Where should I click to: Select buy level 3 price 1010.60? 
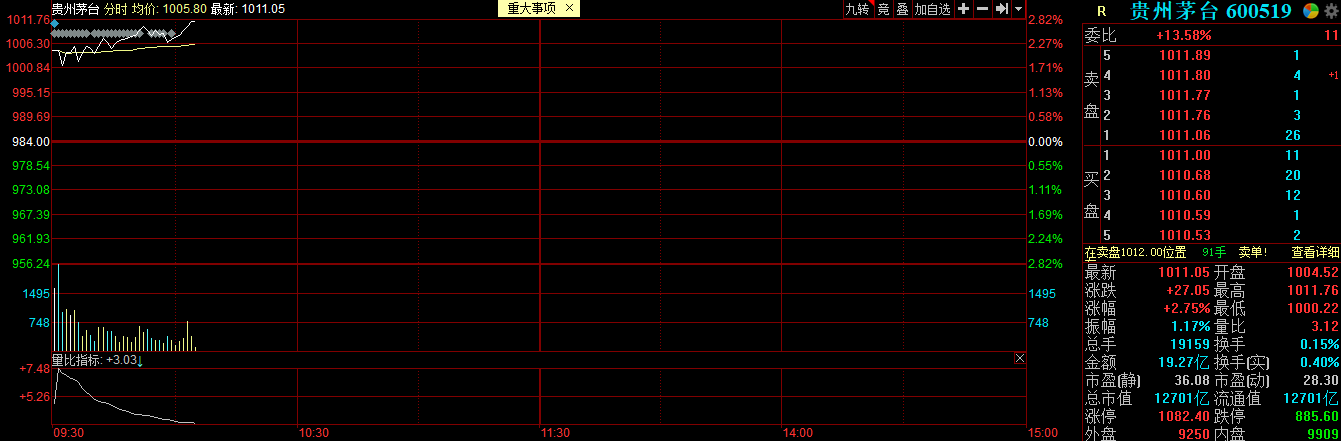[1185, 195]
